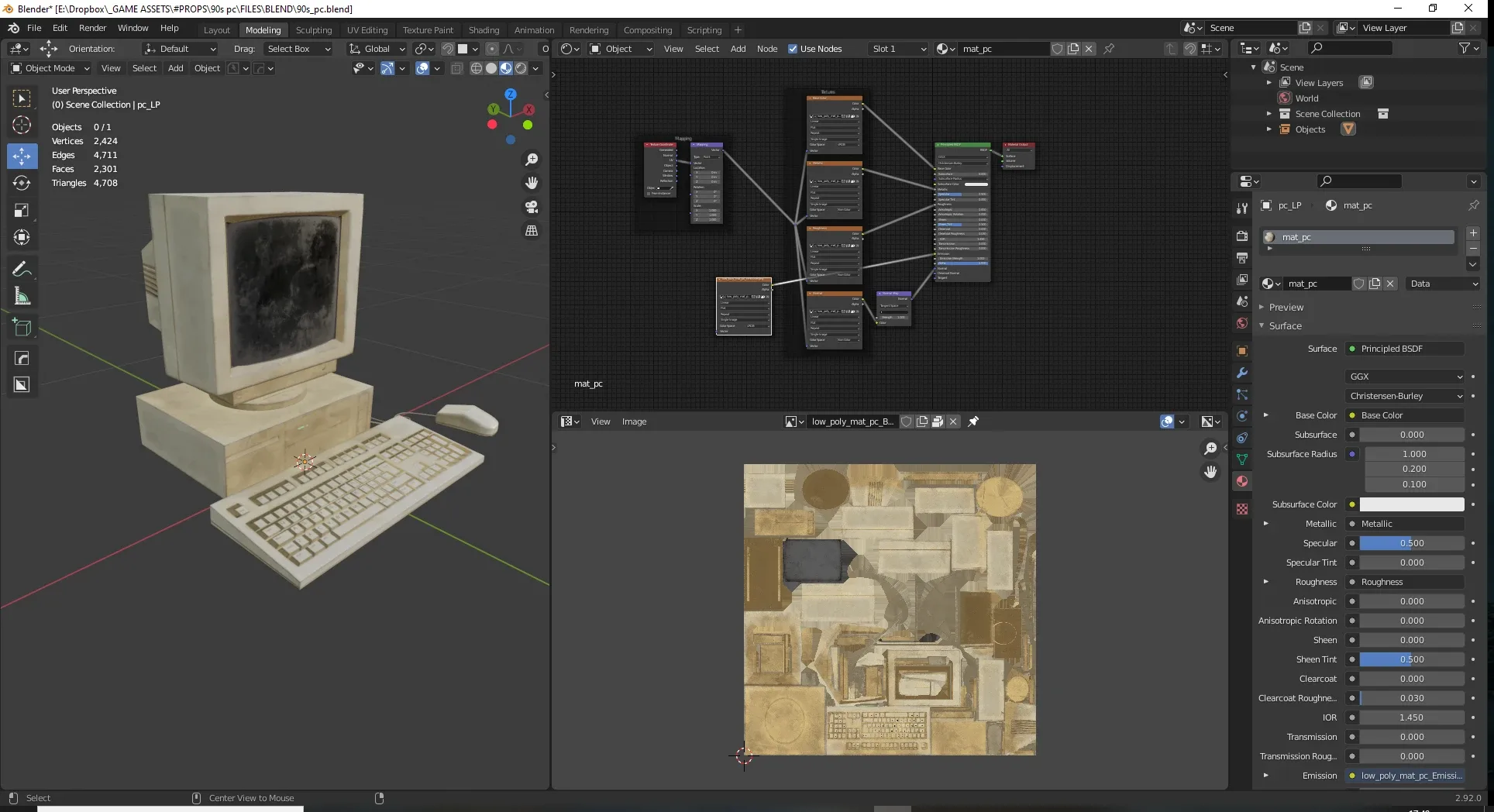Screen dimensions: 1494x812
Task: Open the GGX distribution dropdown
Action: click(1406, 377)
